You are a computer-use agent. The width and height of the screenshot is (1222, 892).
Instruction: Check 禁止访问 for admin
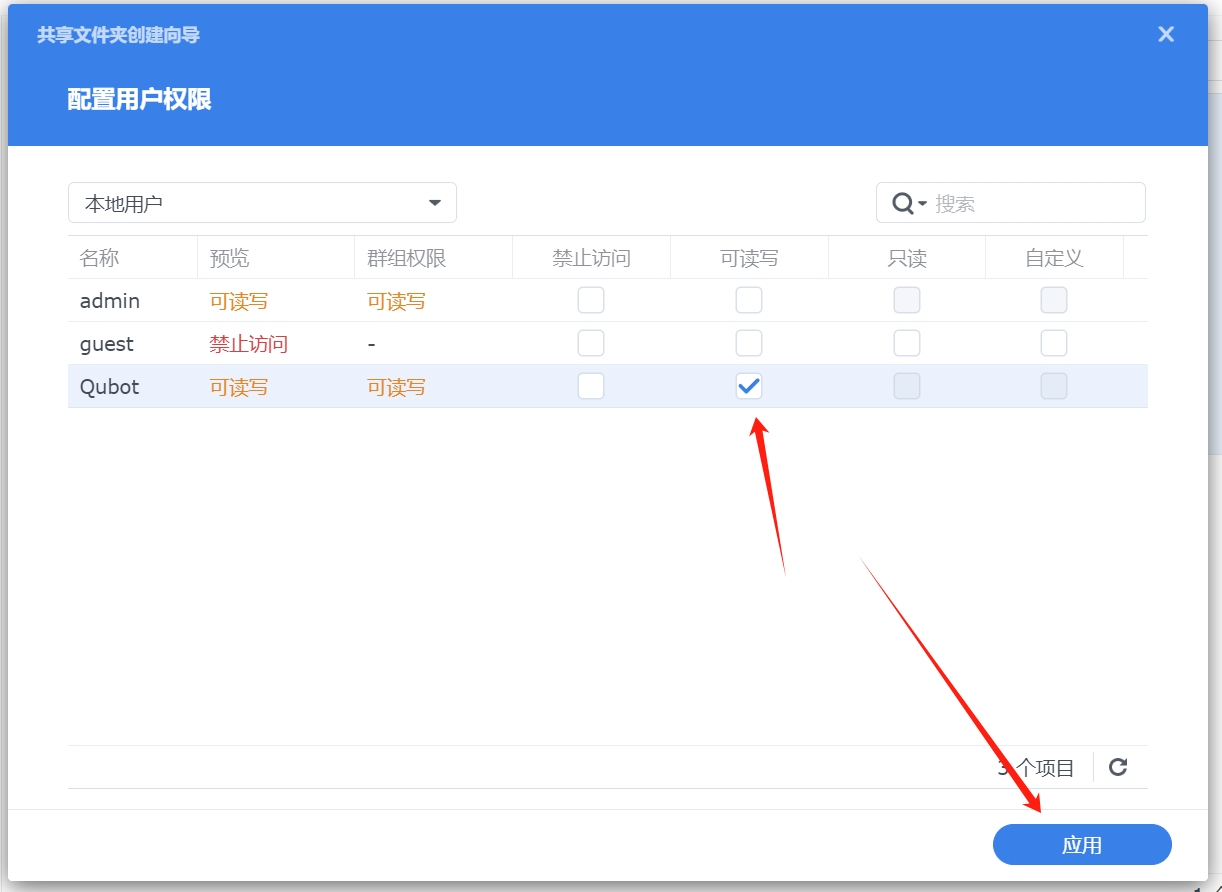click(591, 300)
